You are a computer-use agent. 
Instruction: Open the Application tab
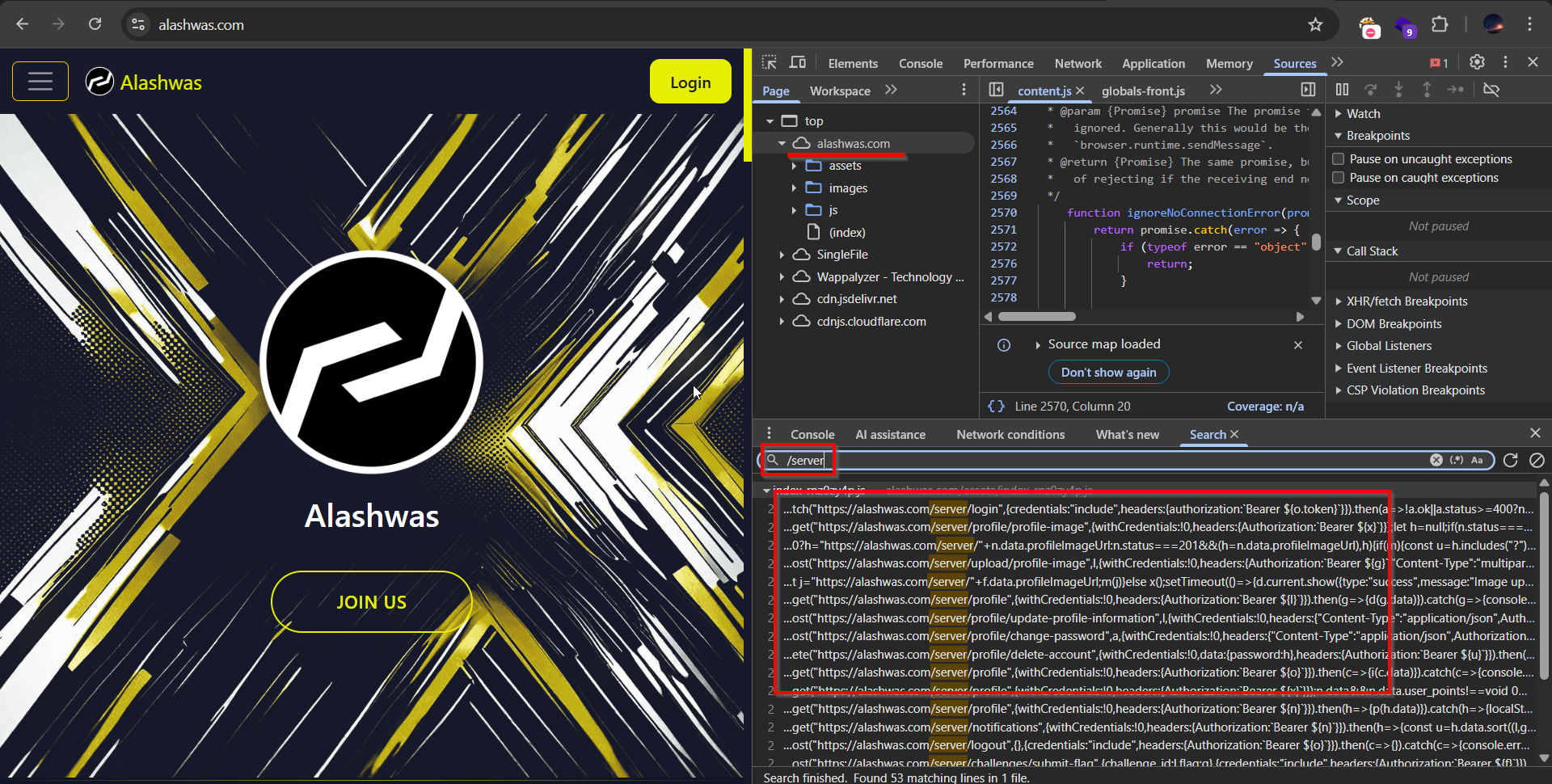(x=1153, y=64)
